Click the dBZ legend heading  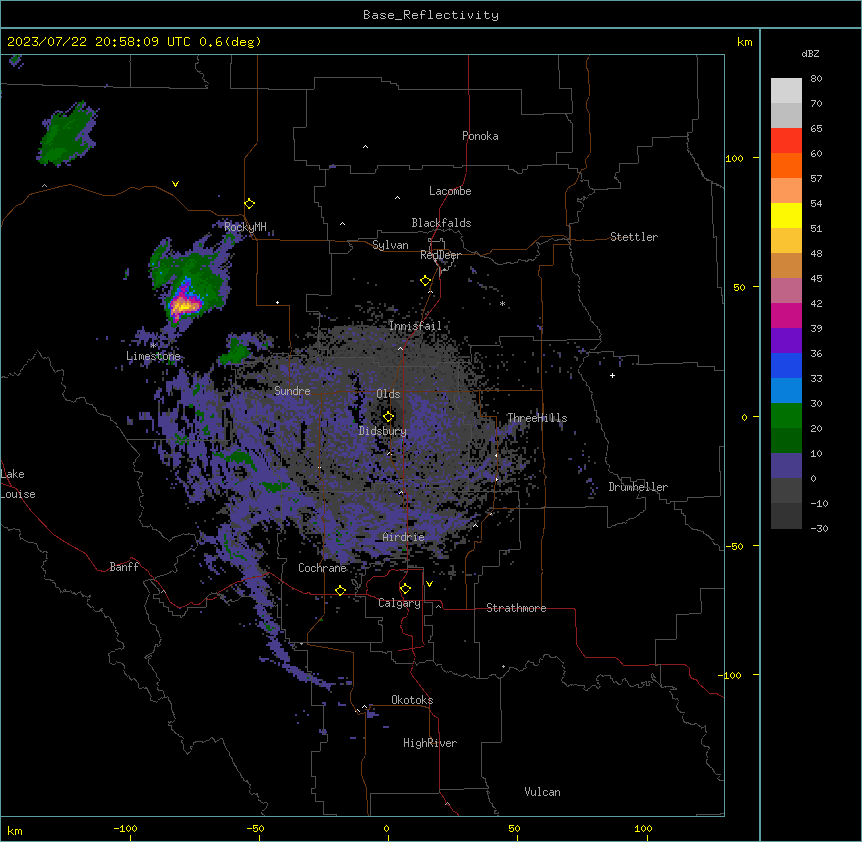[x=810, y=54]
